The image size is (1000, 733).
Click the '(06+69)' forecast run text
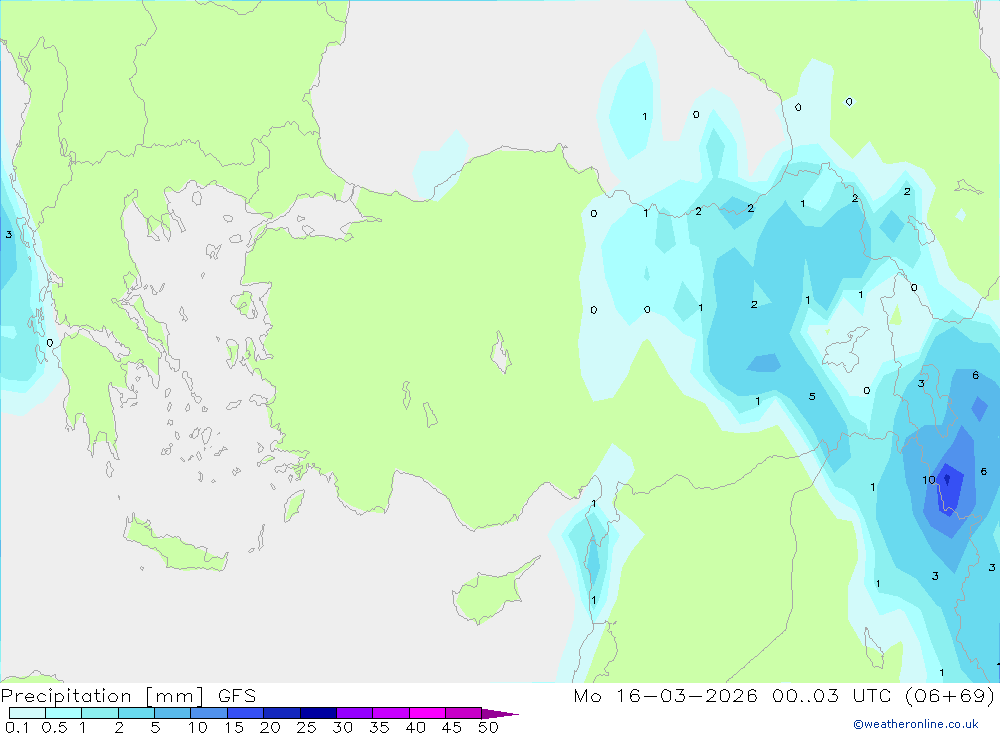pyautogui.click(x=950, y=695)
